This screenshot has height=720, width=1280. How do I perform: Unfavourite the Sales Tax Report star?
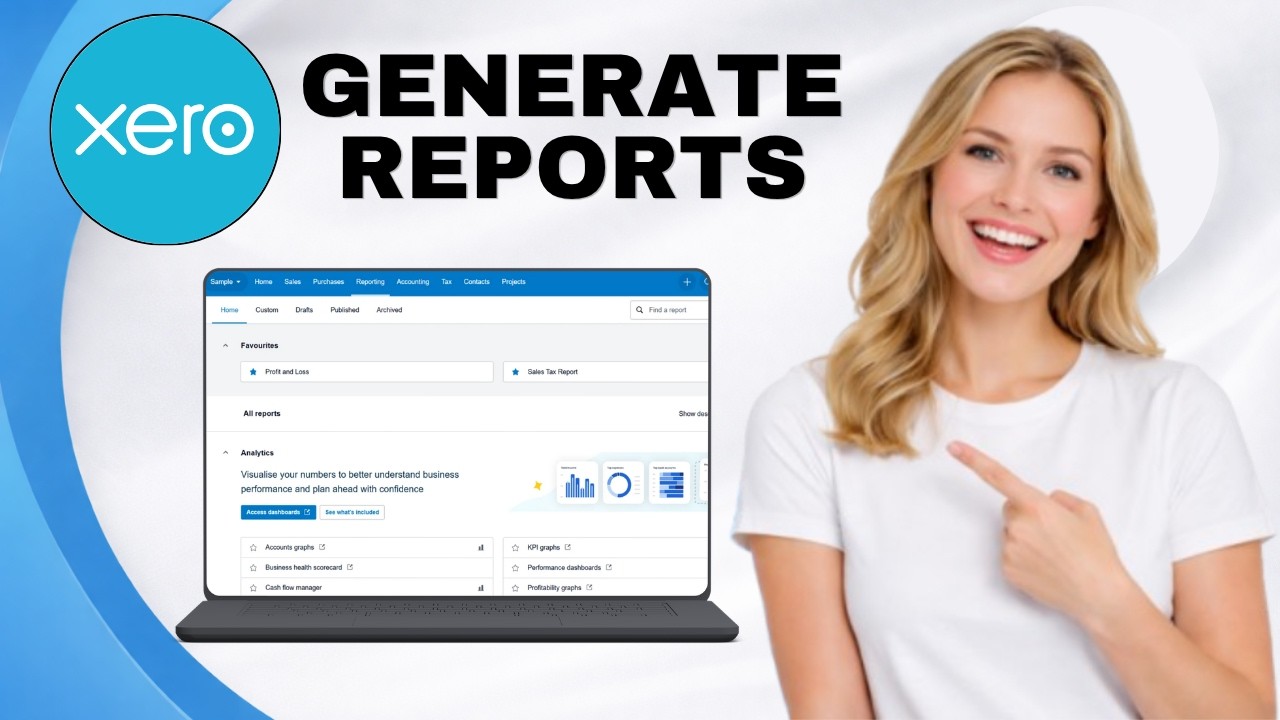pos(515,372)
